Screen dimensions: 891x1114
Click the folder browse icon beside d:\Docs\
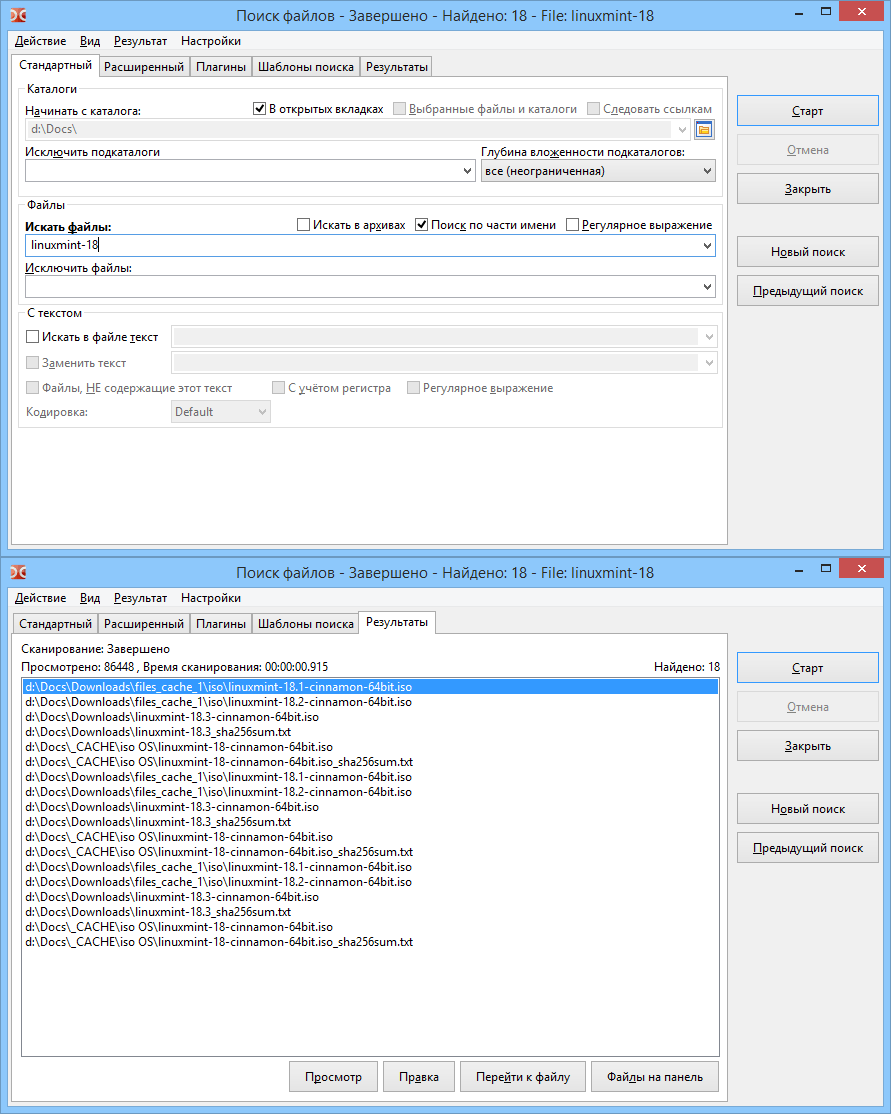coord(704,129)
